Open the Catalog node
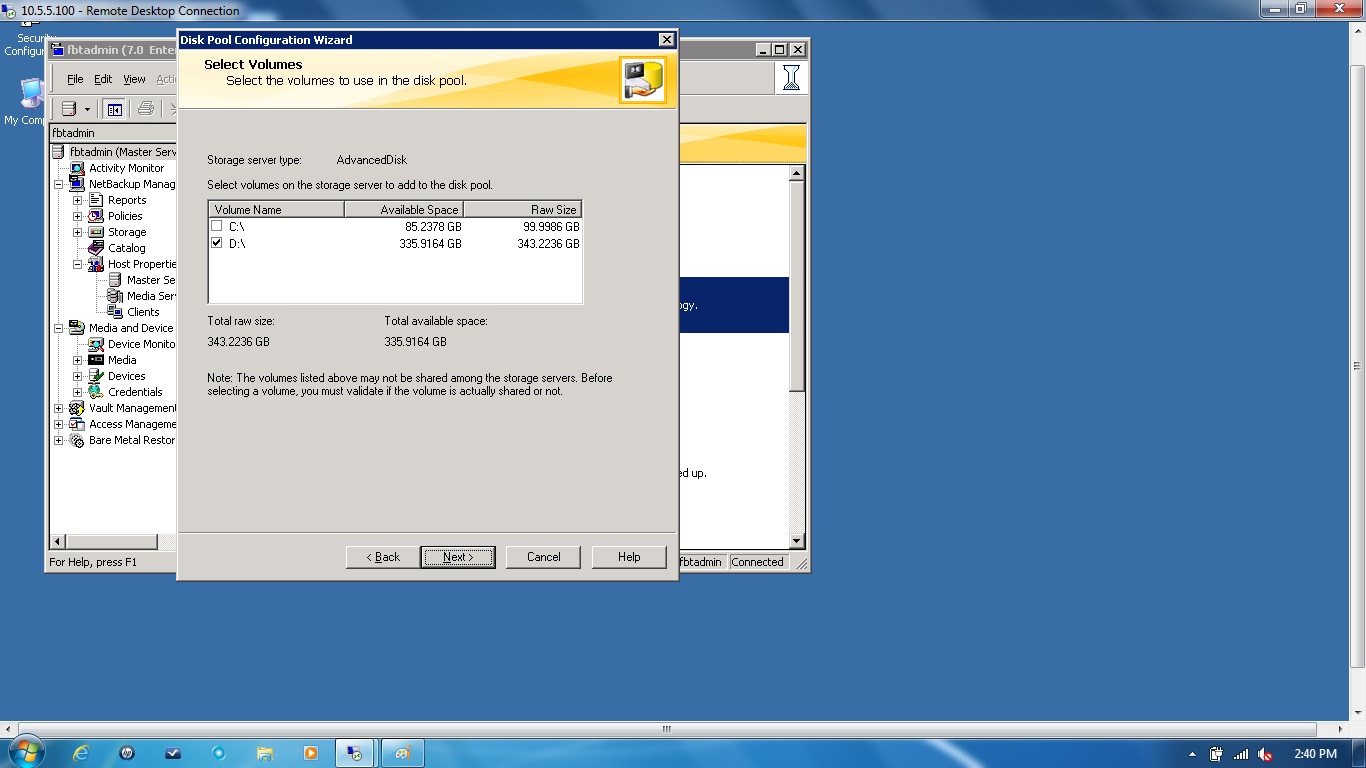This screenshot has width=1366, height=768. [126, 248]
